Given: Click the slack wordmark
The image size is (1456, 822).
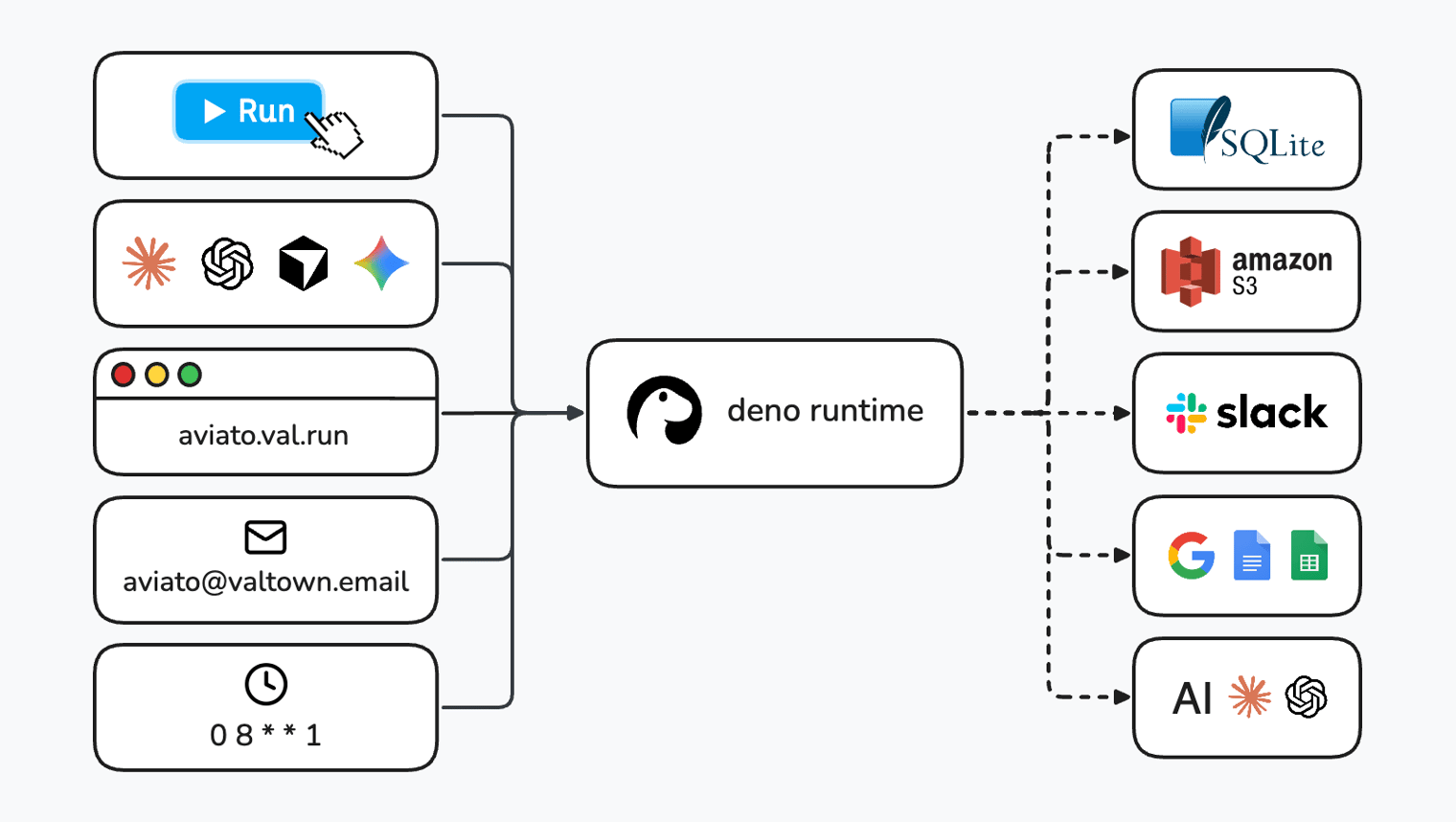Looking at the screenshot, I should coord(1271,413).
